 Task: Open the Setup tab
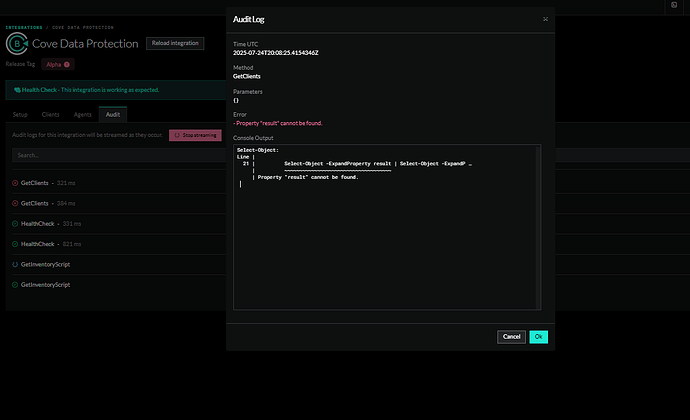click(x=20, y=114)
